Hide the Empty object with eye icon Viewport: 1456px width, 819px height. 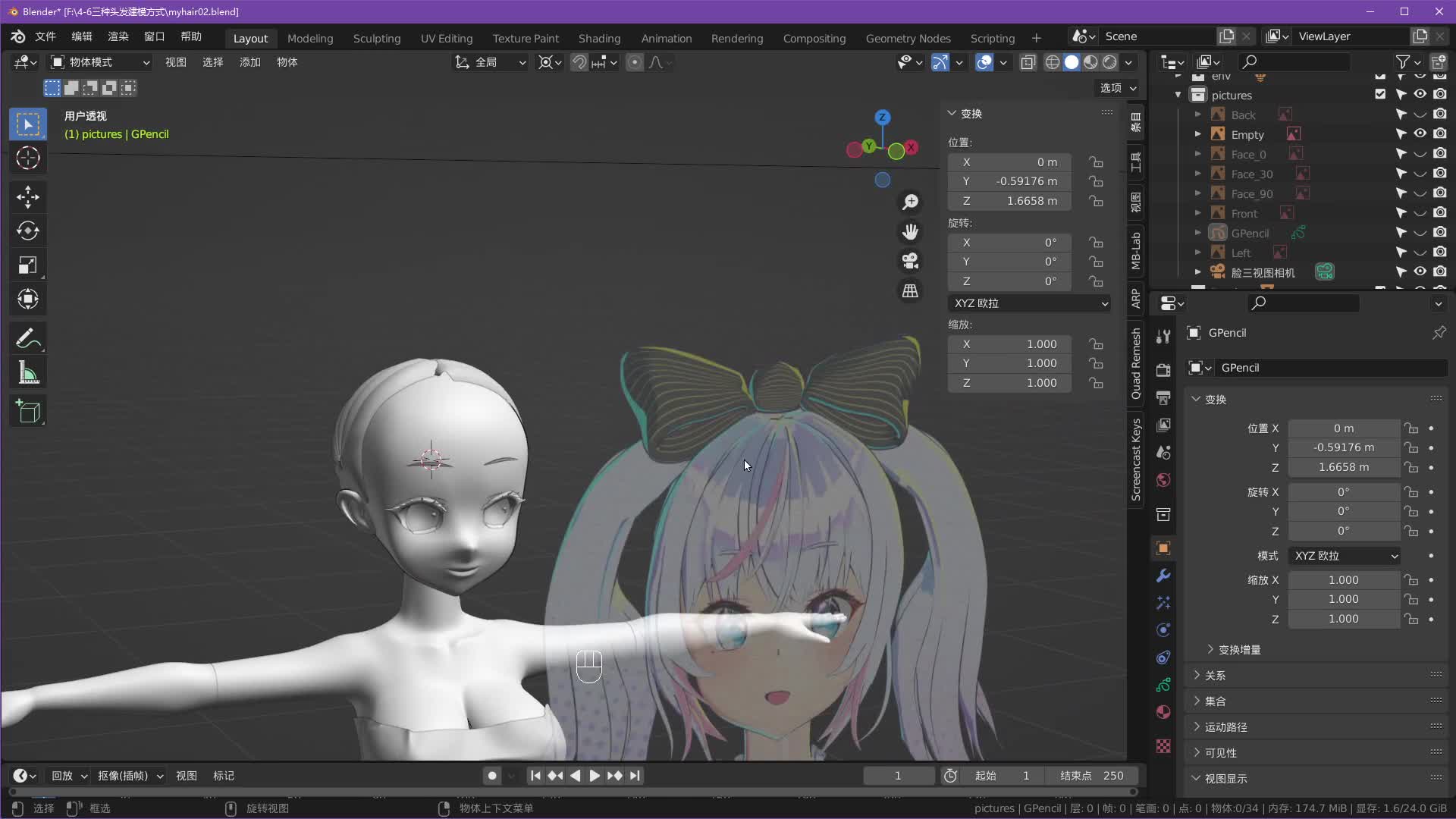[1420, 134]
